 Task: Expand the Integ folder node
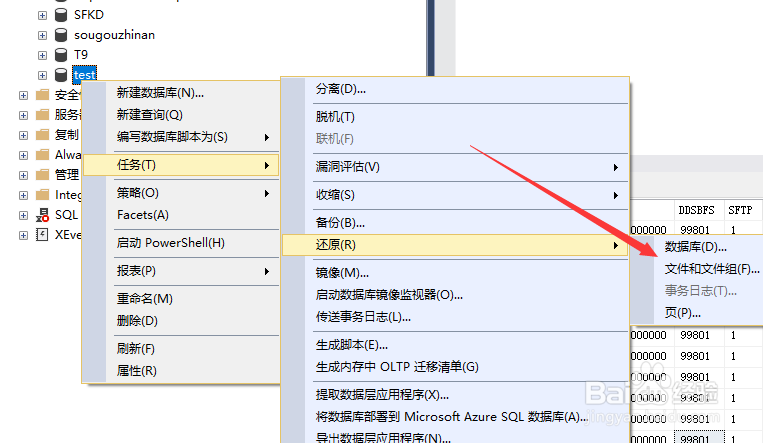coord(23,195)
